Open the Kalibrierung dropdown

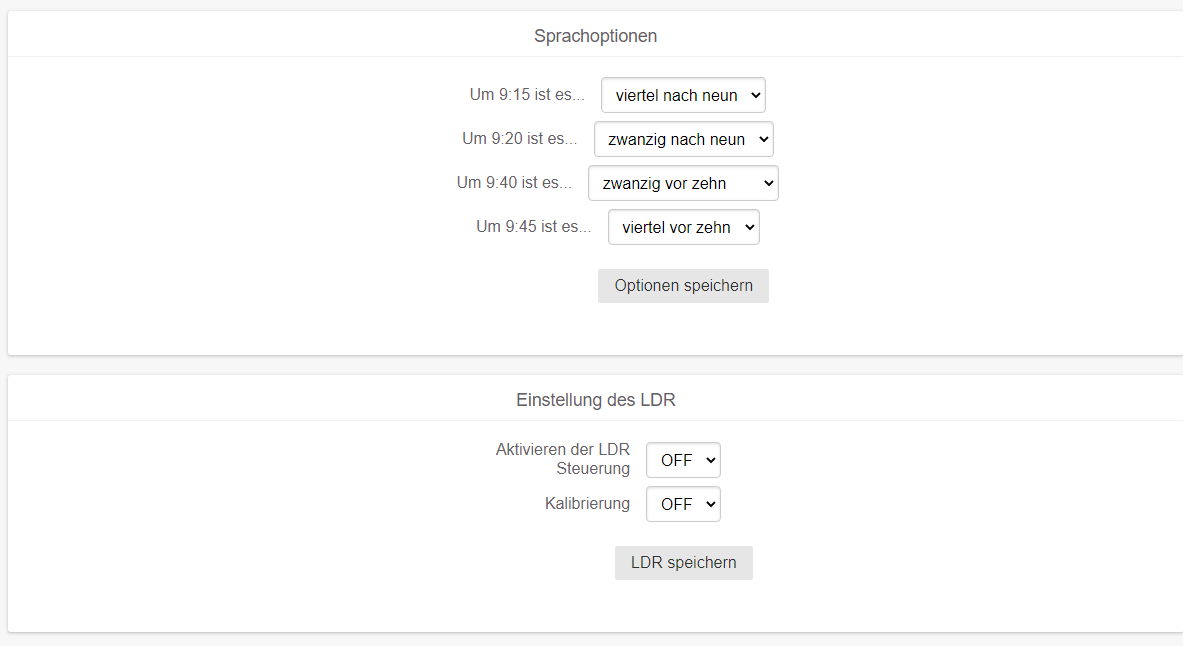coord(683,504)
